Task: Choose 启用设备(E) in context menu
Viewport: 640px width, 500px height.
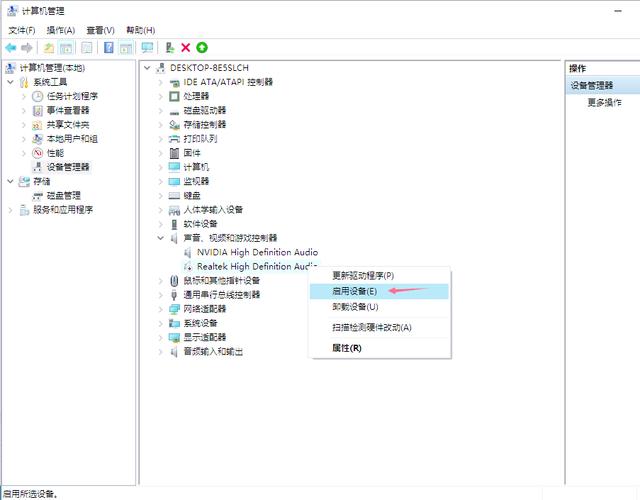Action: pos(380,291)
